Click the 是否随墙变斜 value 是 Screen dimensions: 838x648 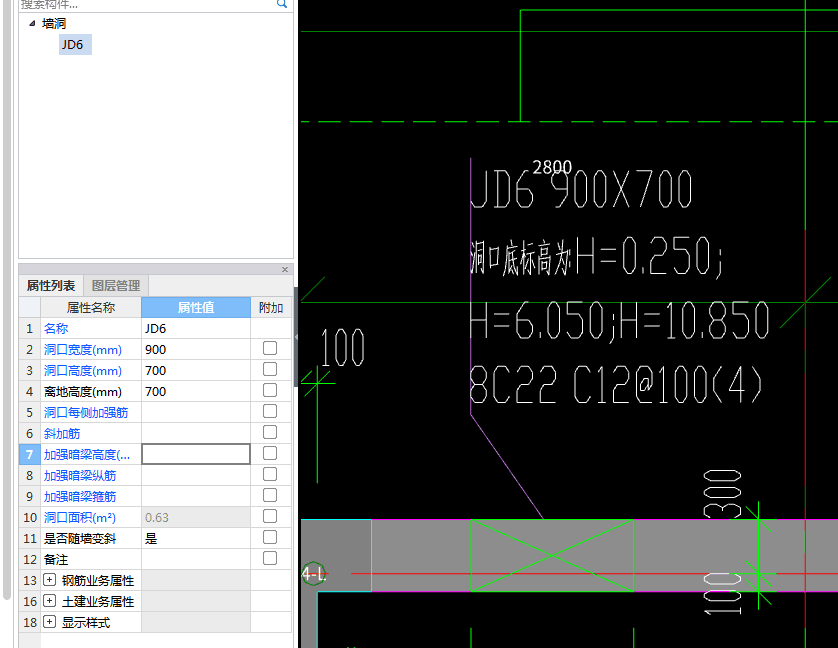point(196,538)
